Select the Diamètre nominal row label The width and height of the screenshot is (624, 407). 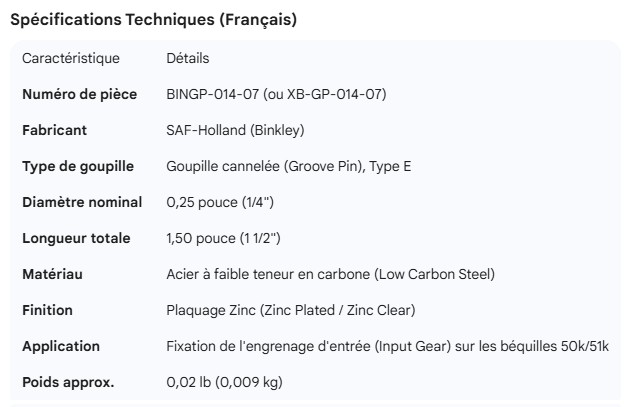[82, 202]
